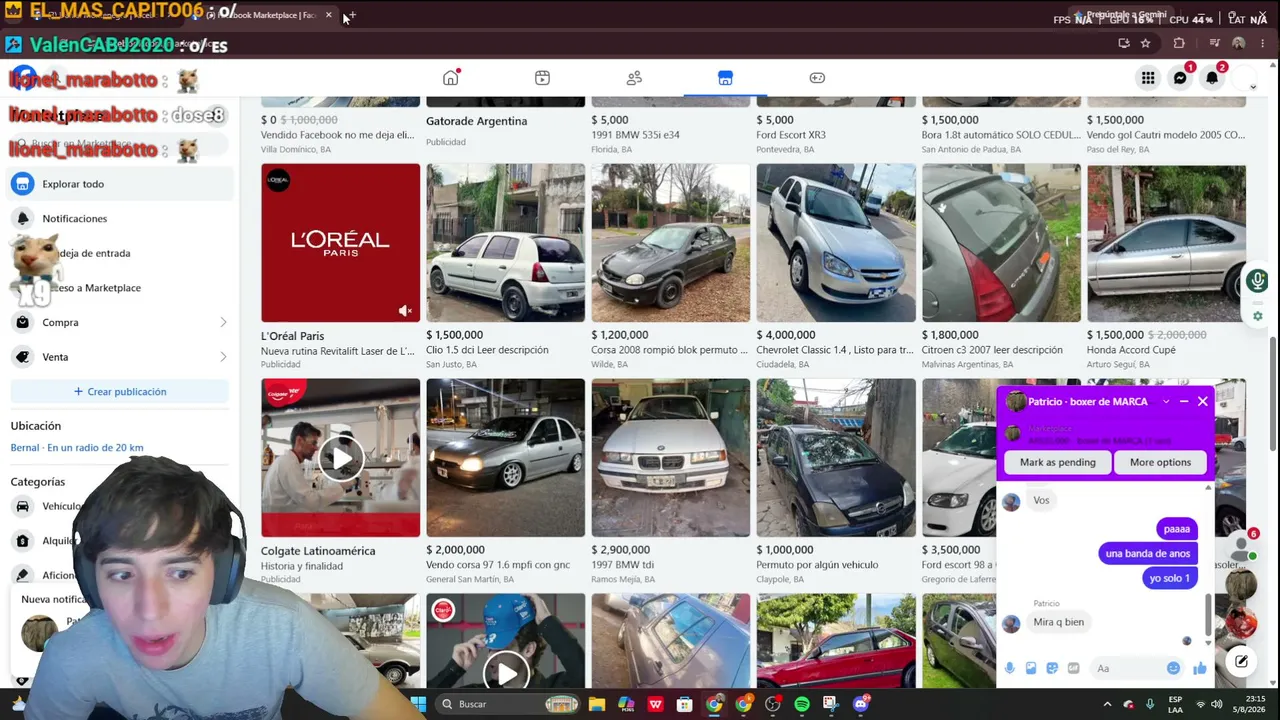Image resolution: width=1280 pixels, height=720 pixels.
Task: Click Mark as pending in the chat
Action: pos(1057,462)
